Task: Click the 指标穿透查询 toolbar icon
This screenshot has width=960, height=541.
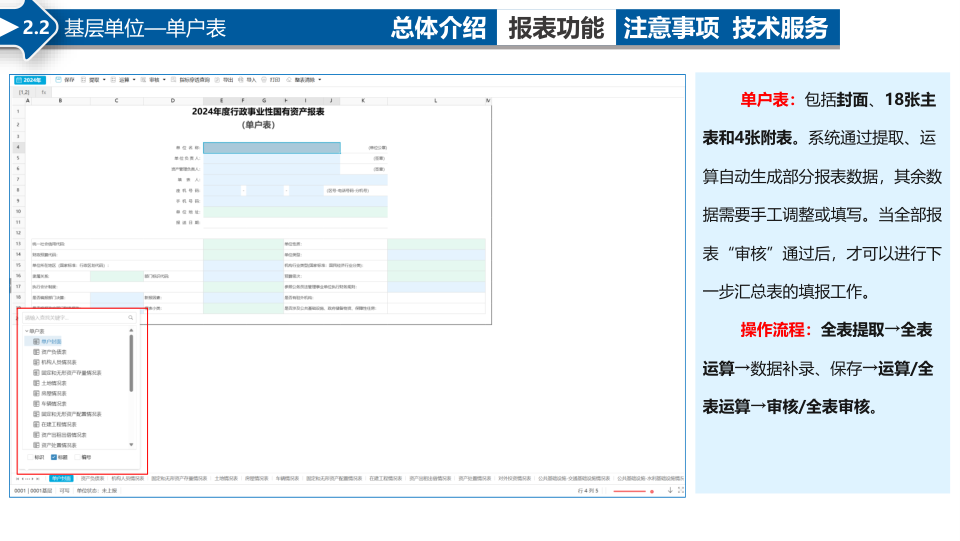Action: pyautogui.click(x=174, y=80)
